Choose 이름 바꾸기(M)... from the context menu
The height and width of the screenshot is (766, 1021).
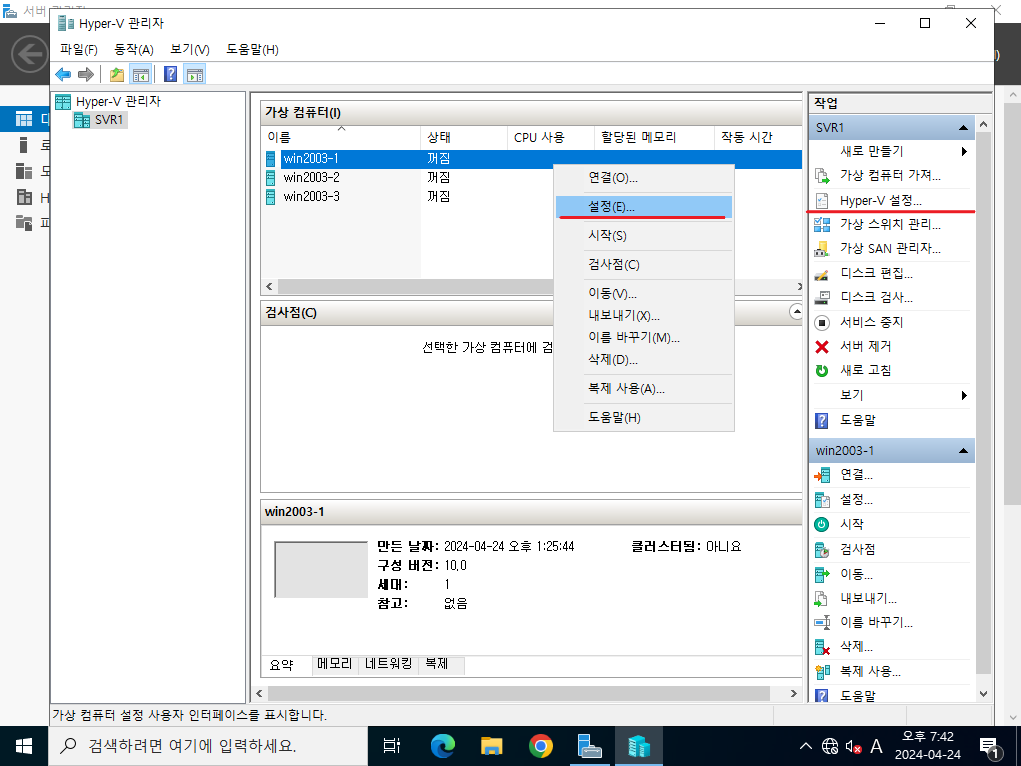pyautogui.click(x=644, y=337)
